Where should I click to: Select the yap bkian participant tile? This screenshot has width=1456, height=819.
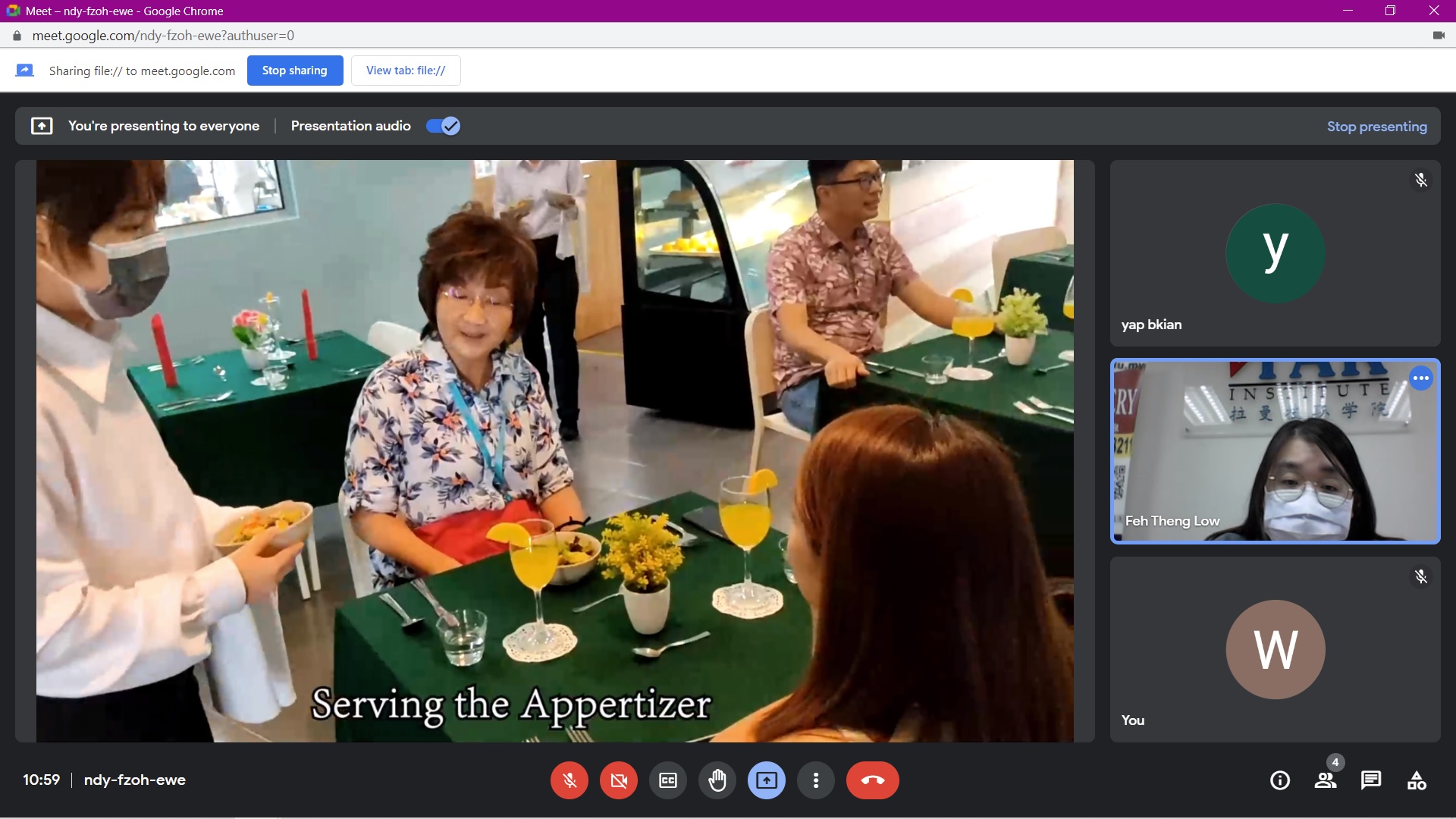1275,253
